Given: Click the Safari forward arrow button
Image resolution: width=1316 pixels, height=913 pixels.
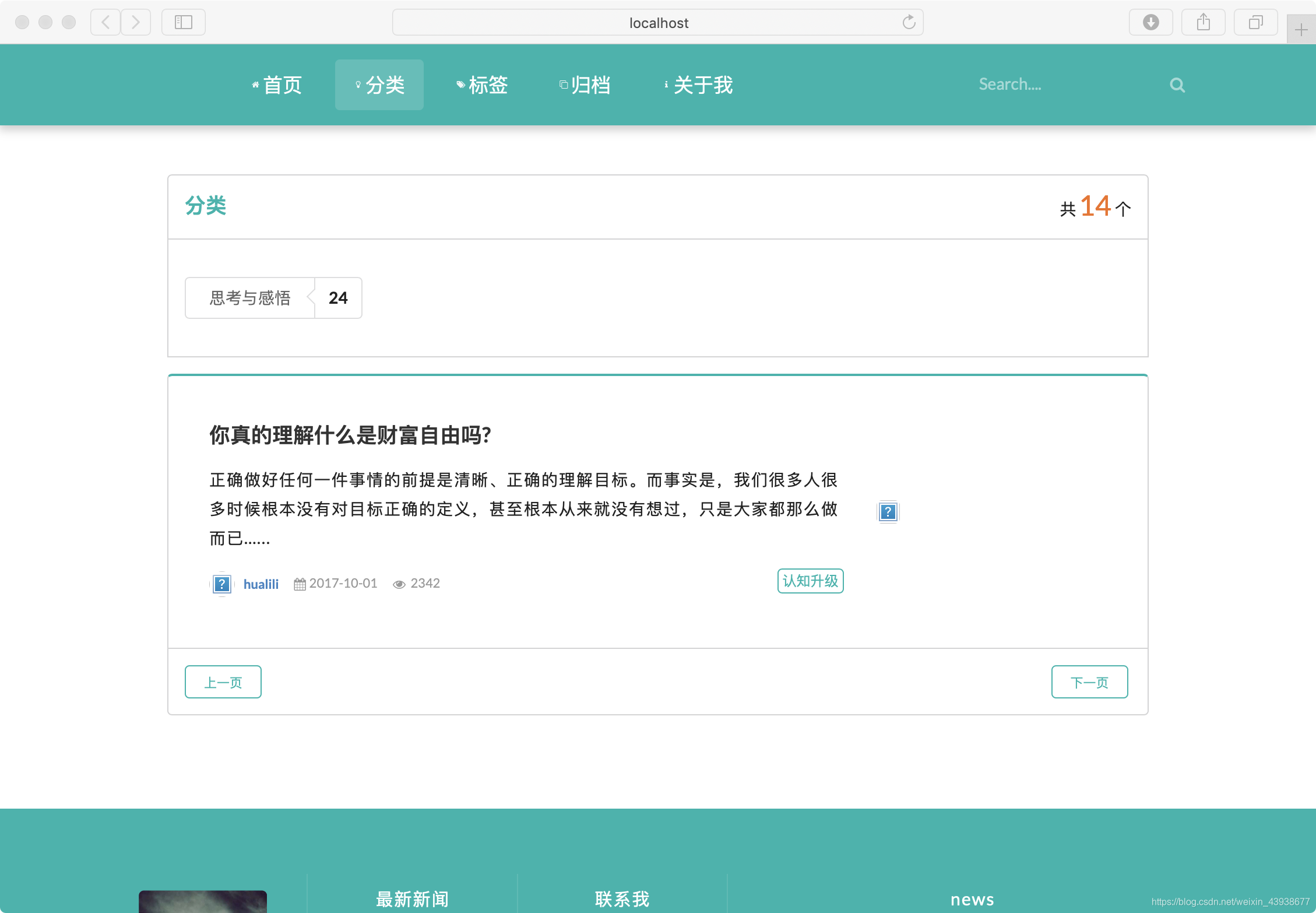Looking at the screenshot, I should (x=136, y=22).
